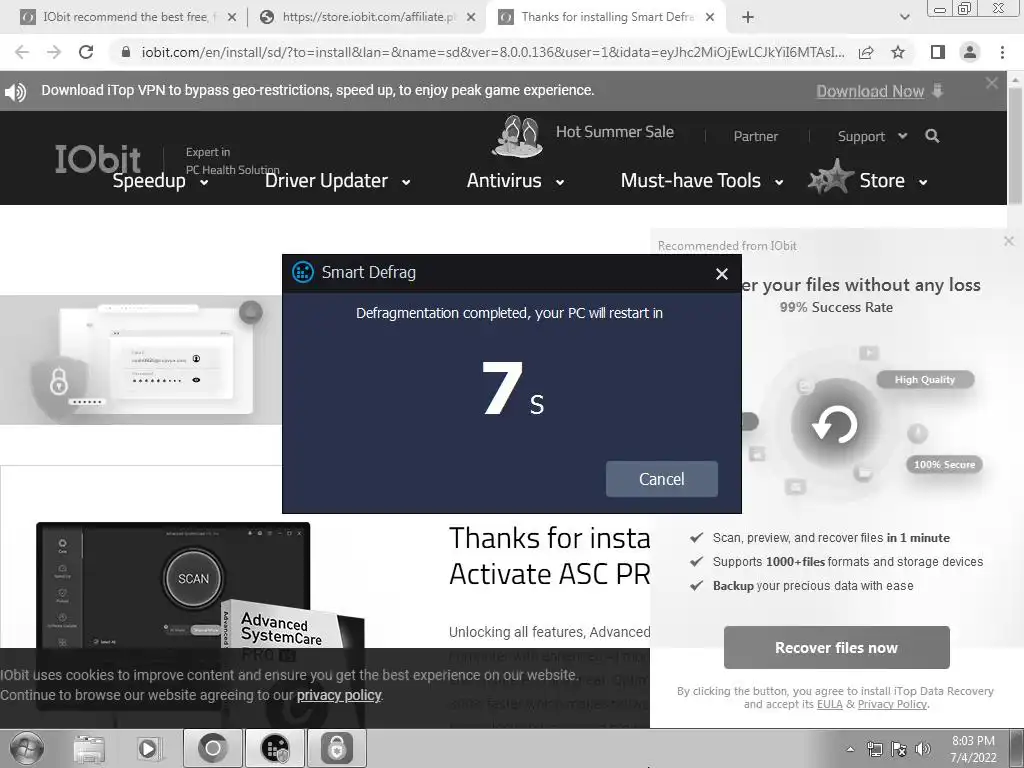Open the Chrome three-dot menu
Viewport: 1024px width, 768px height.
click(x=1002, y=52)
